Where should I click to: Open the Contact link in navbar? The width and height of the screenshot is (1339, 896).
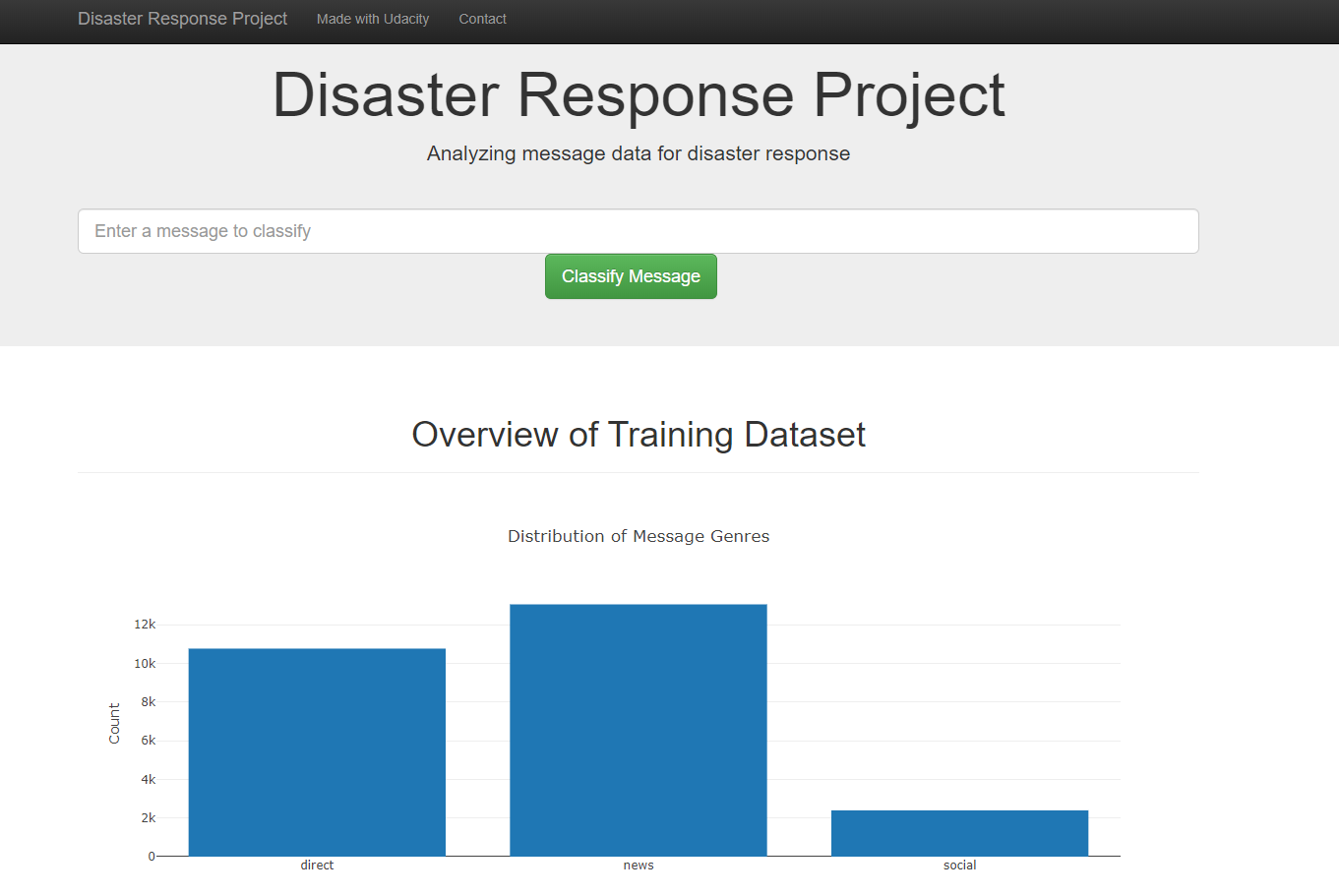coord(482,19)
